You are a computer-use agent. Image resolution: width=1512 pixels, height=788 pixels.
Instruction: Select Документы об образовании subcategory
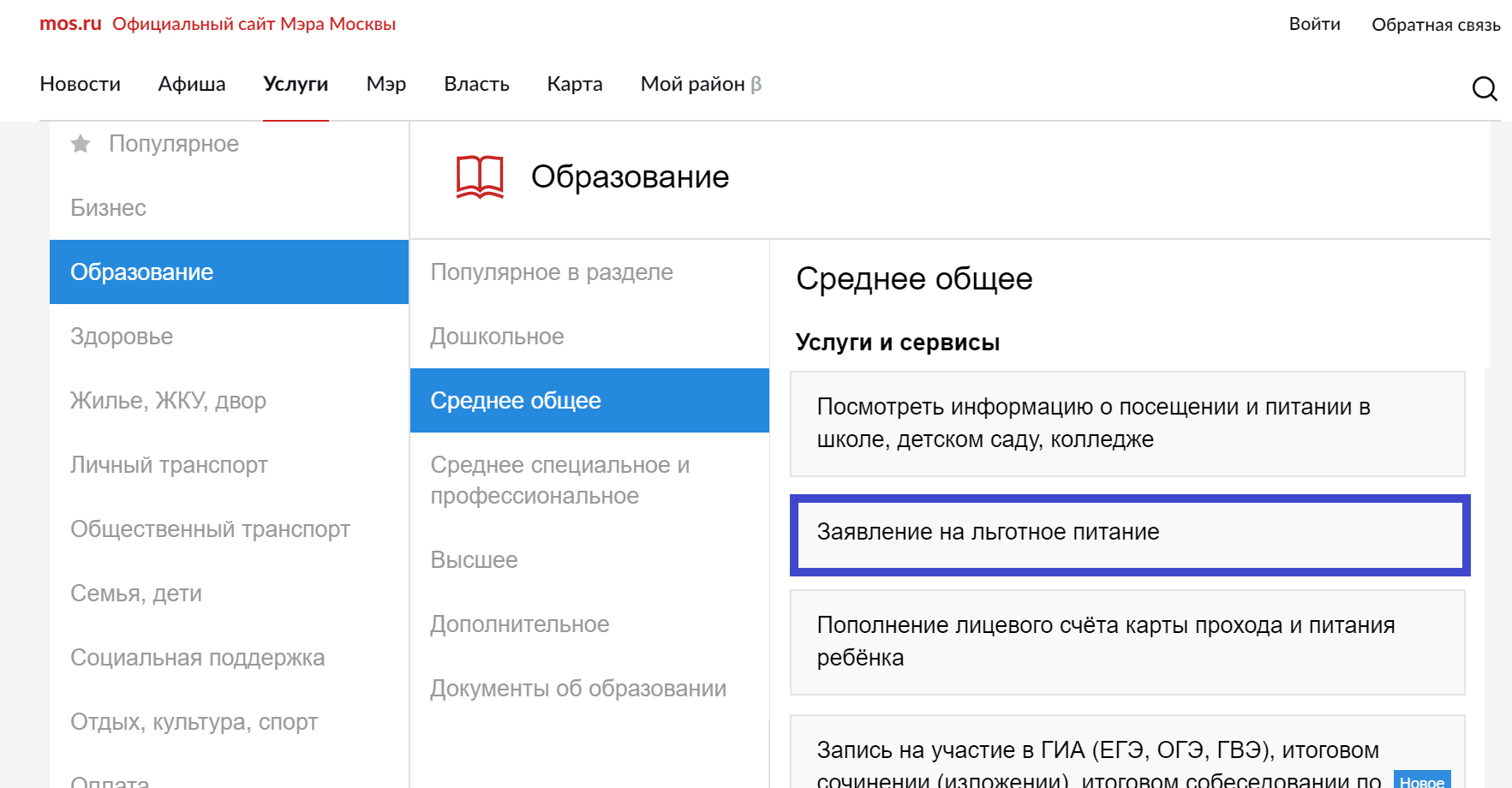(x=578, y=689)
